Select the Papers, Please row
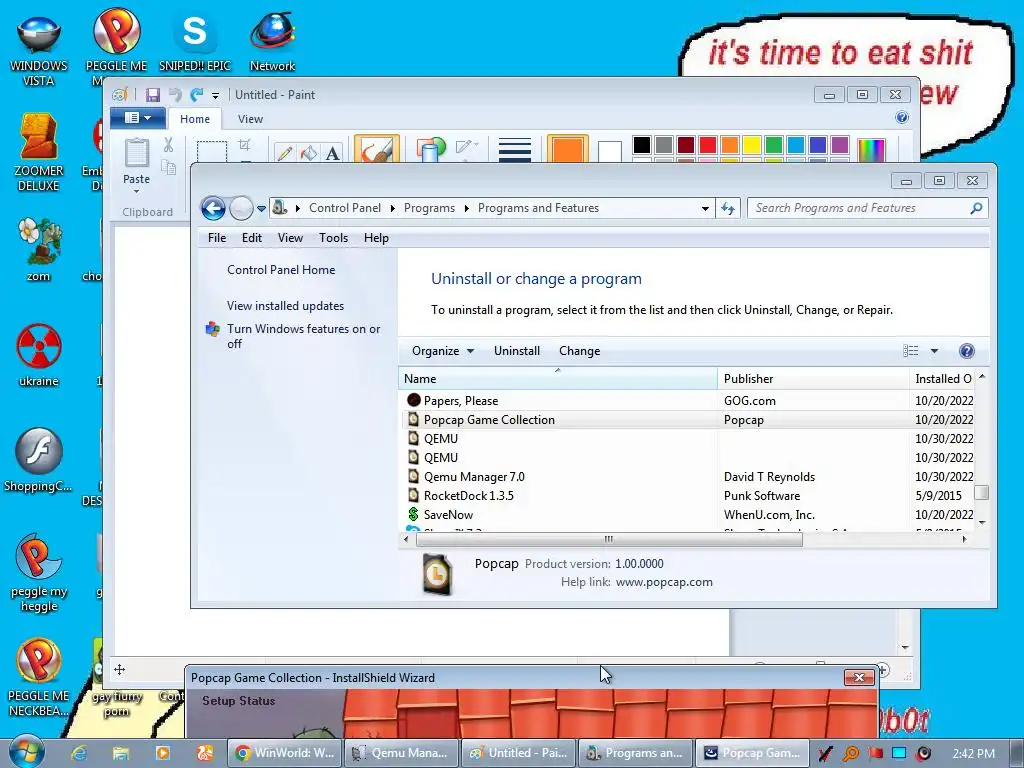The image size is (1024, 768). pos(688,400)
